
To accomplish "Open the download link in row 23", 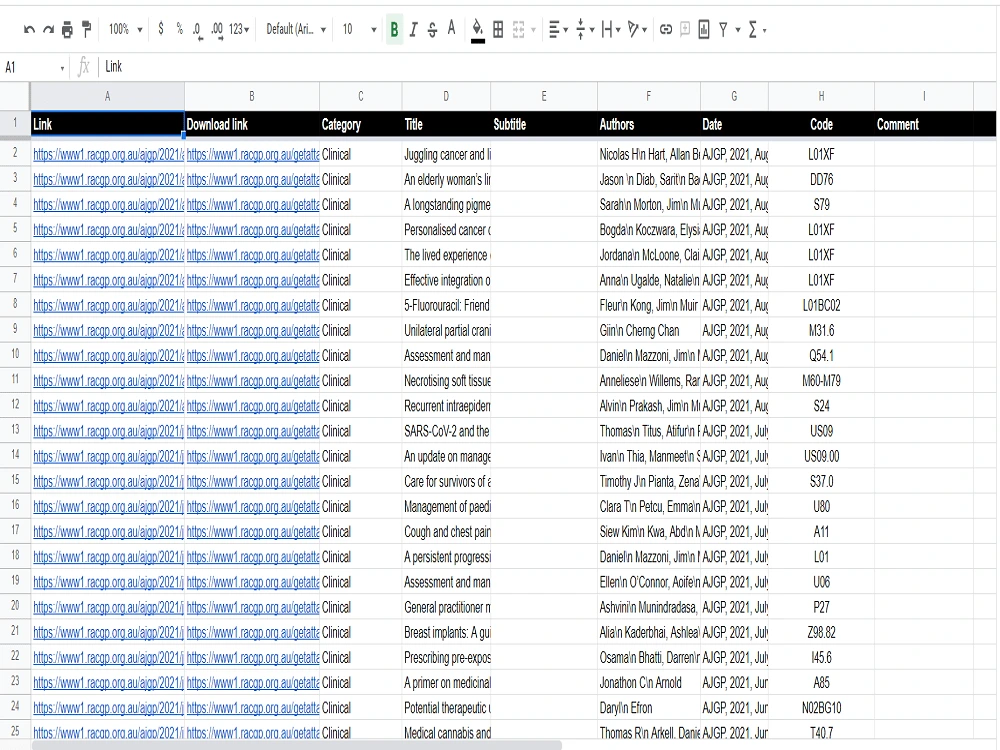I will point(253,683).
